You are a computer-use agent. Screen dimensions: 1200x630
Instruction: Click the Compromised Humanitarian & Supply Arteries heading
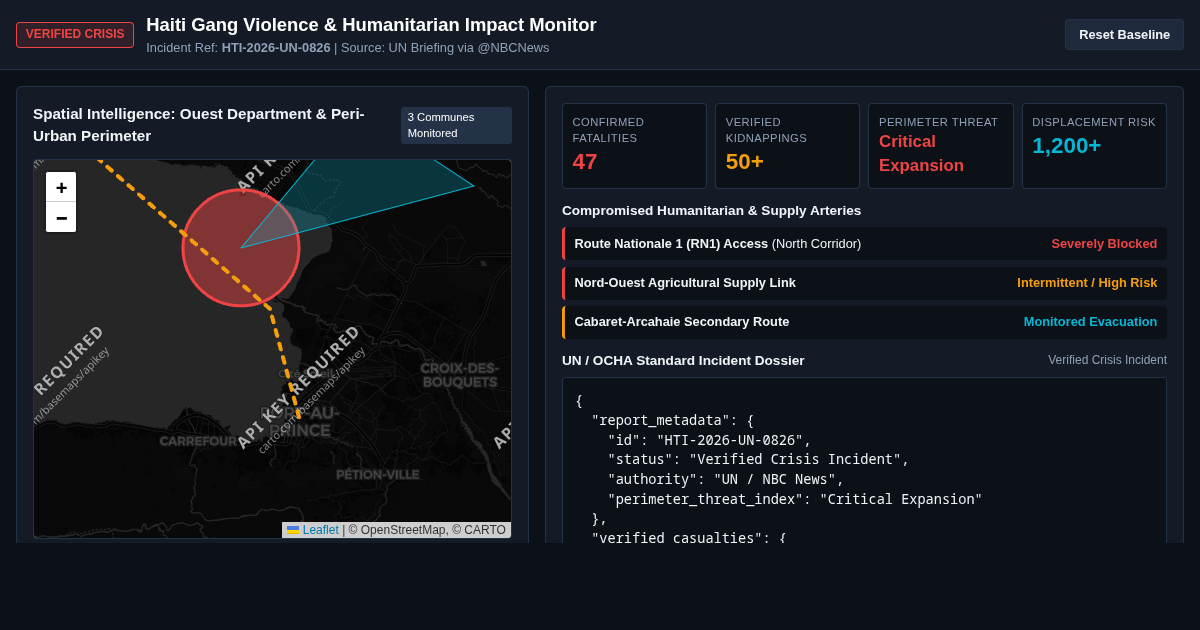pos(711,210)
